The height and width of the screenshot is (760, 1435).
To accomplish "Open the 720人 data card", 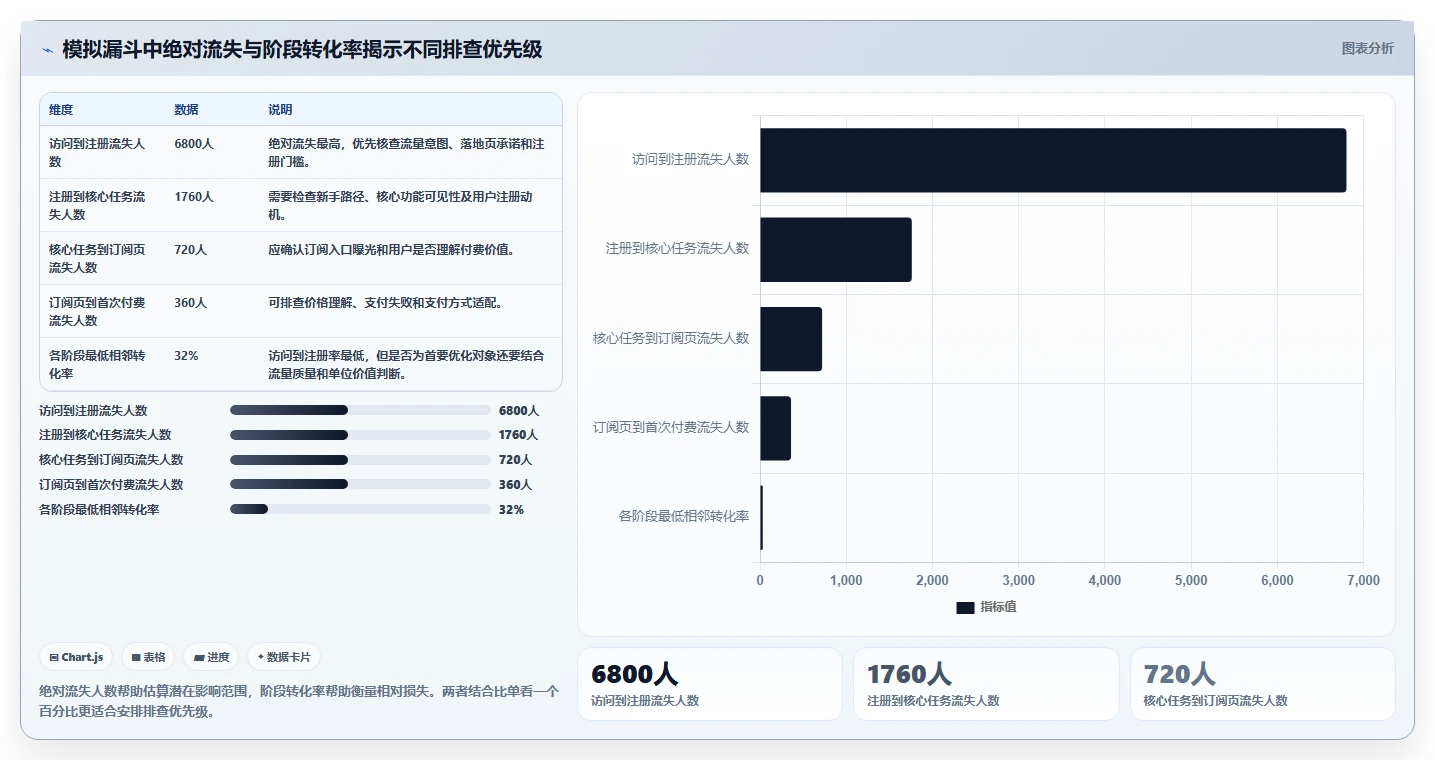I will pyautogui.click(x=1262, y=684).
